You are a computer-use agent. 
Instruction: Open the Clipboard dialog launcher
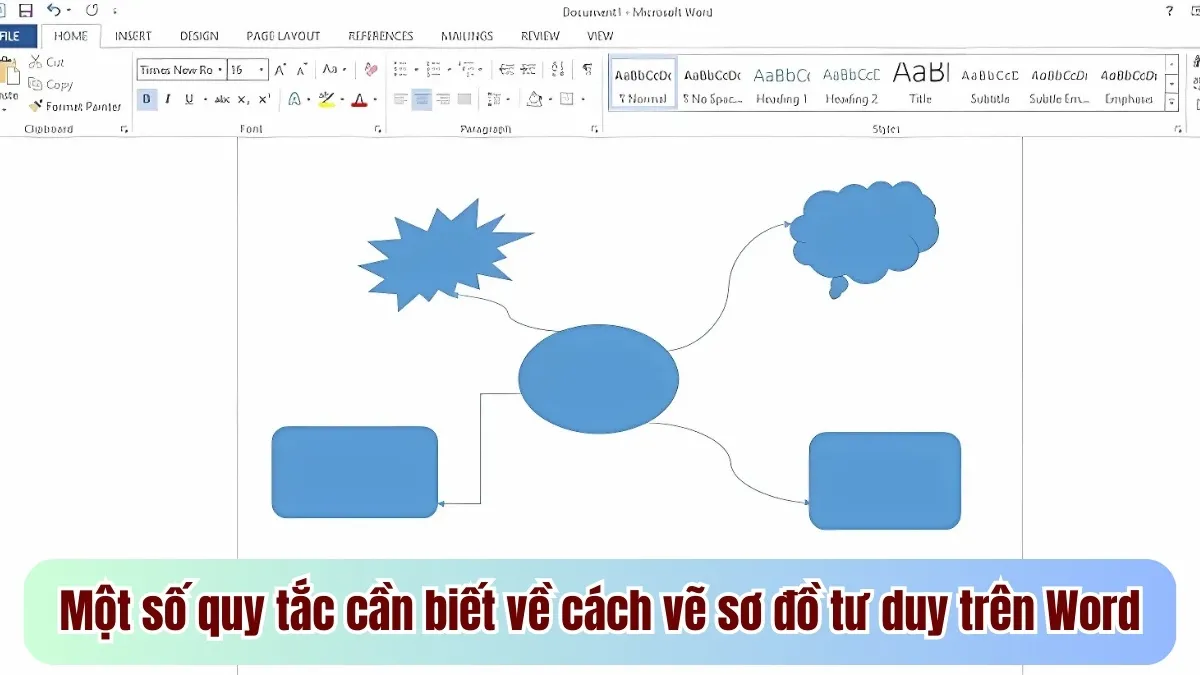[124, 130]
